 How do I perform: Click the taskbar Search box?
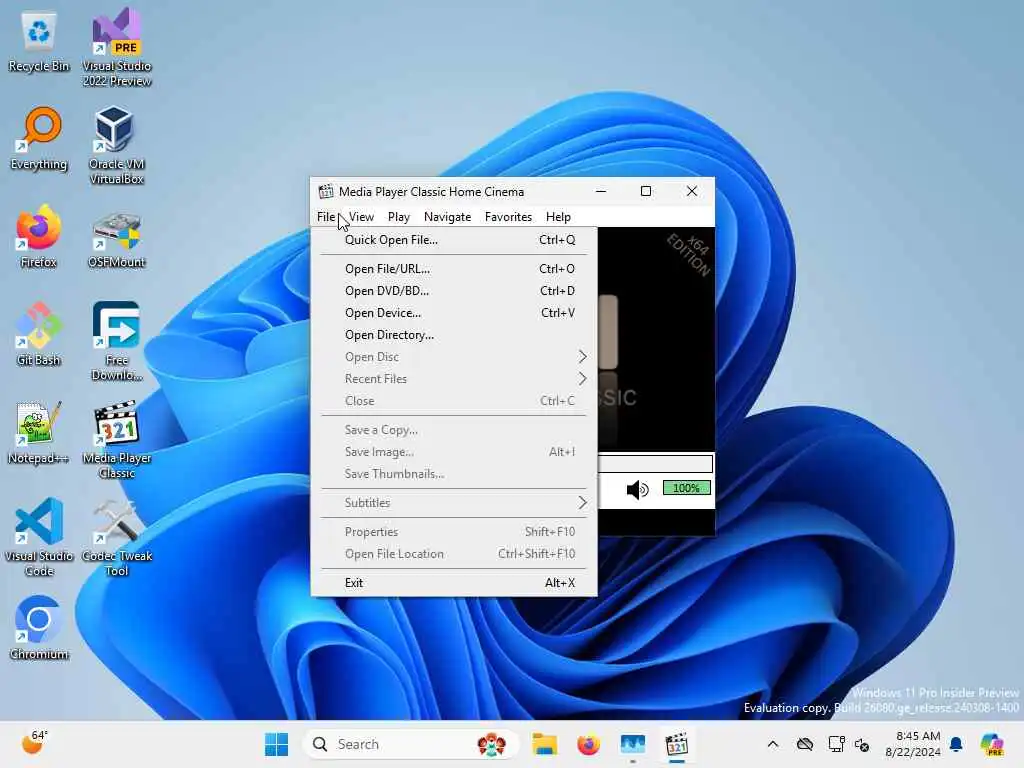tap(410, 744)
